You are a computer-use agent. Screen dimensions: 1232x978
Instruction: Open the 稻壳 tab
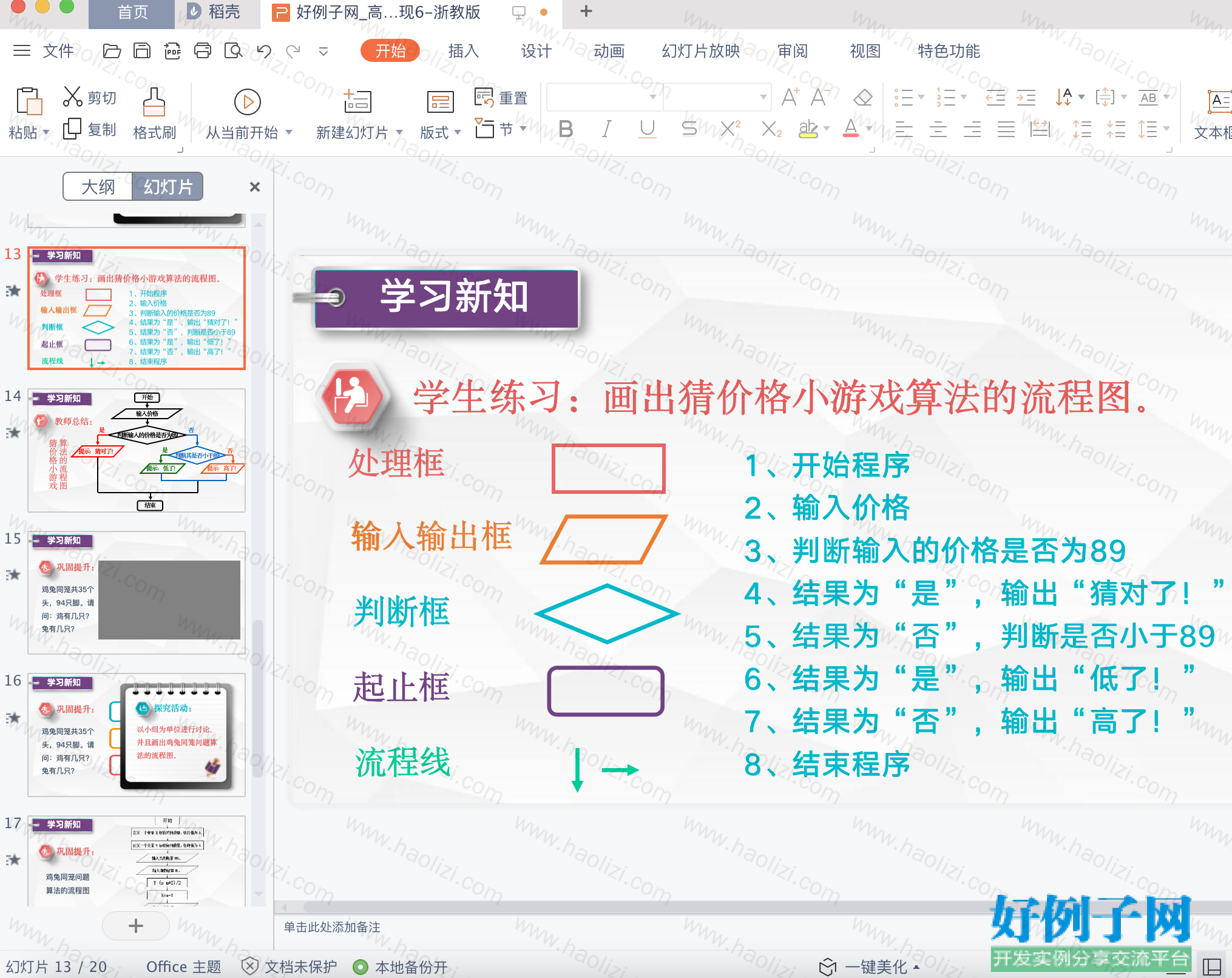(x=214, y=12)
